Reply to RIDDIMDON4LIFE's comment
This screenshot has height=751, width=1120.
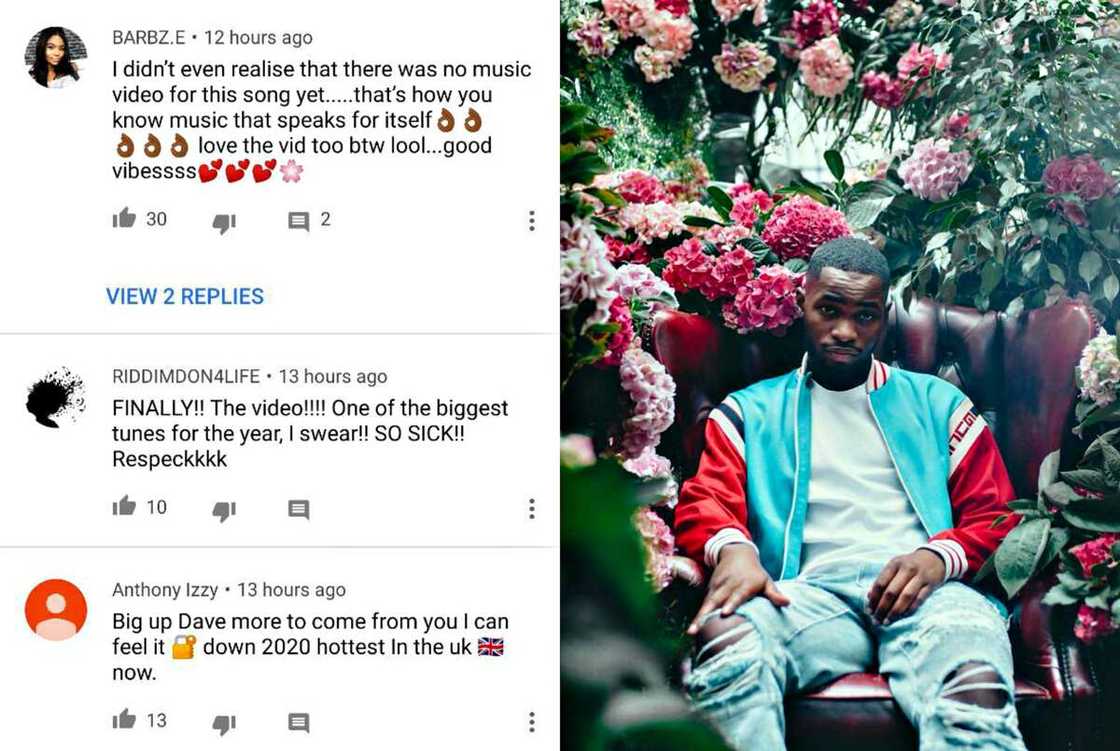(x=299, y=509)
